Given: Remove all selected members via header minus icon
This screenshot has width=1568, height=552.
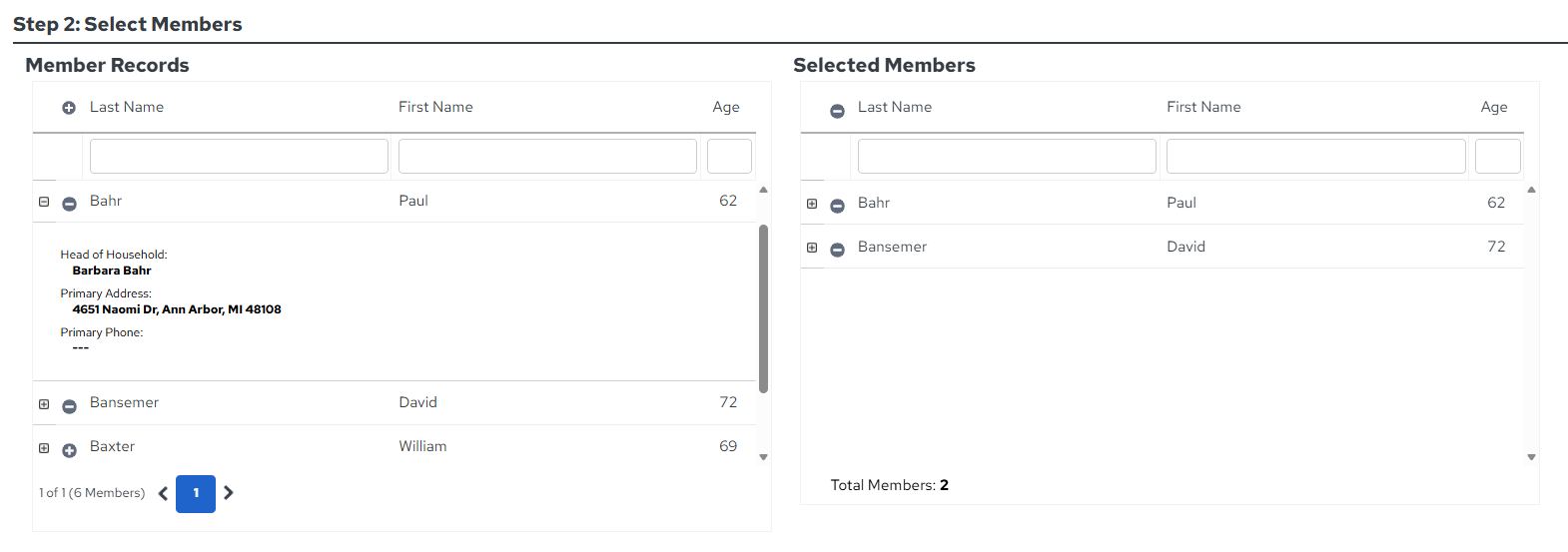Looking at the screenshot, I should tap(837, 111).
